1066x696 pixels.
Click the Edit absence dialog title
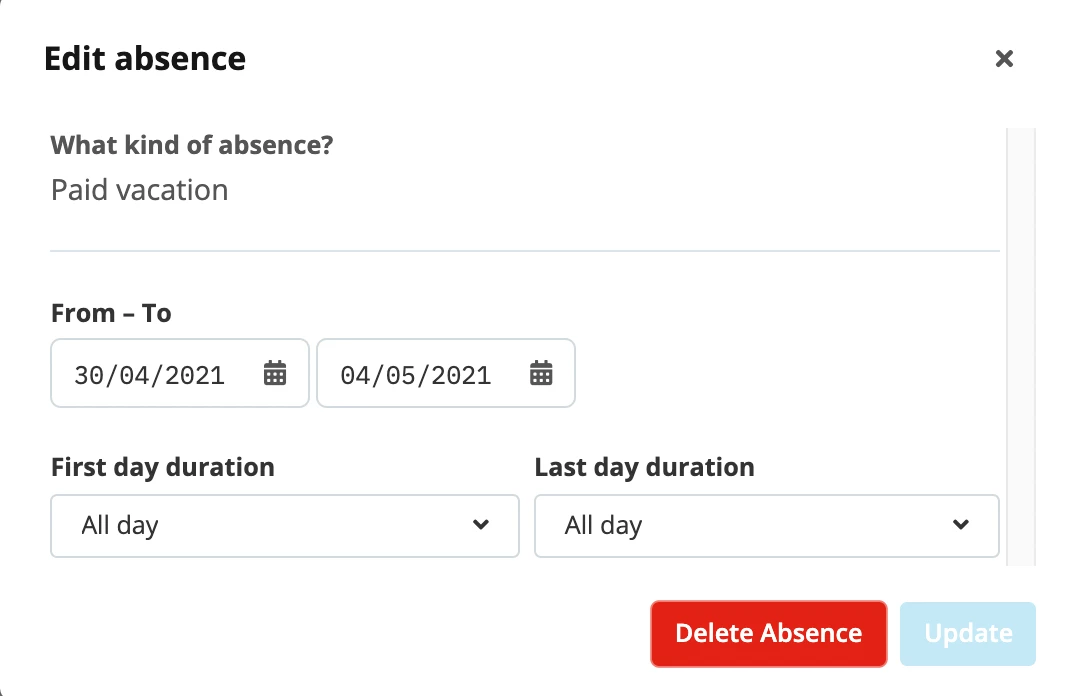click(x=145, y=58)
